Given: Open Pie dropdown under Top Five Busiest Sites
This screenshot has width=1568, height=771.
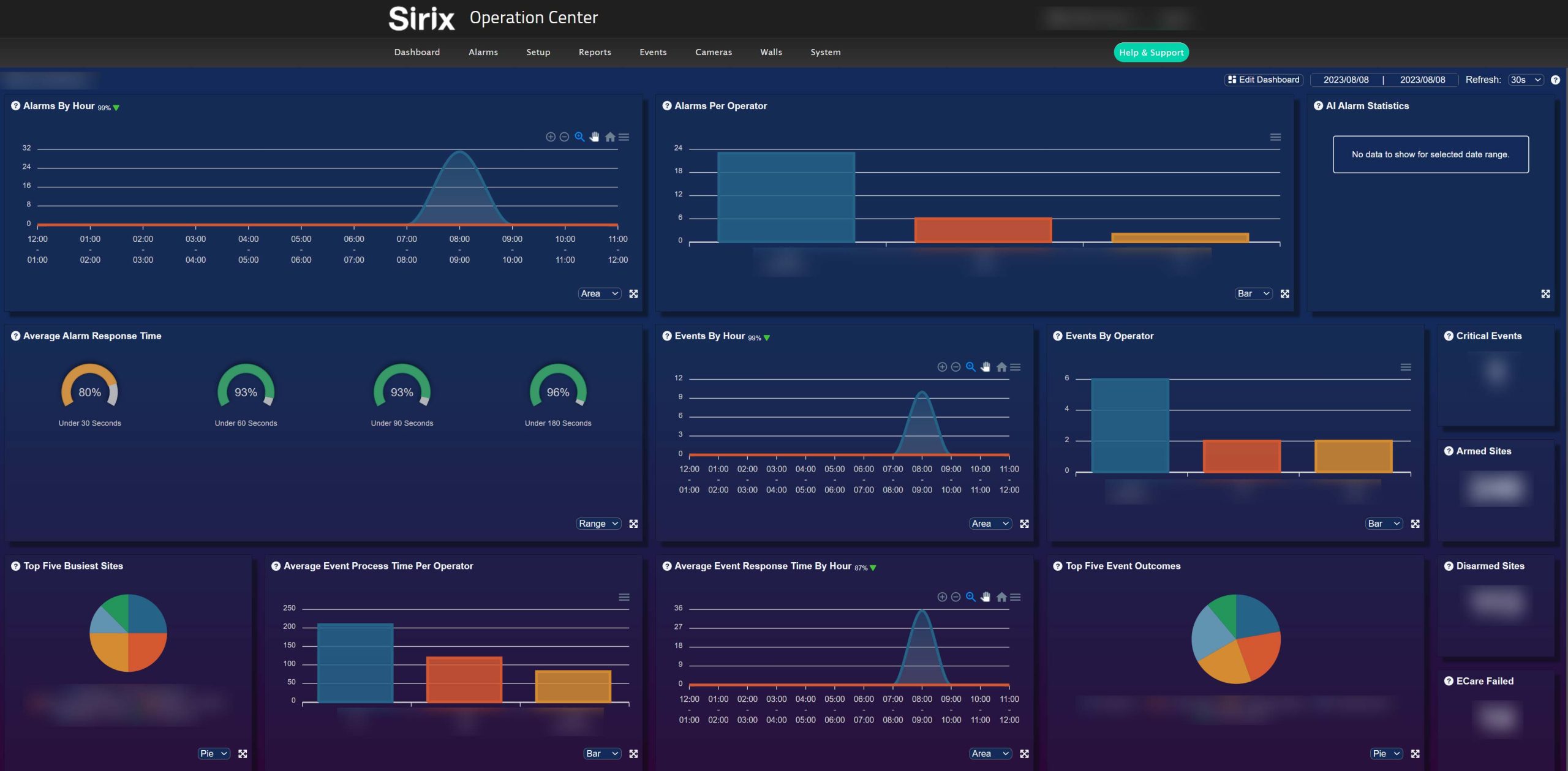Looking at the screenshot, I should pos(213,754).
